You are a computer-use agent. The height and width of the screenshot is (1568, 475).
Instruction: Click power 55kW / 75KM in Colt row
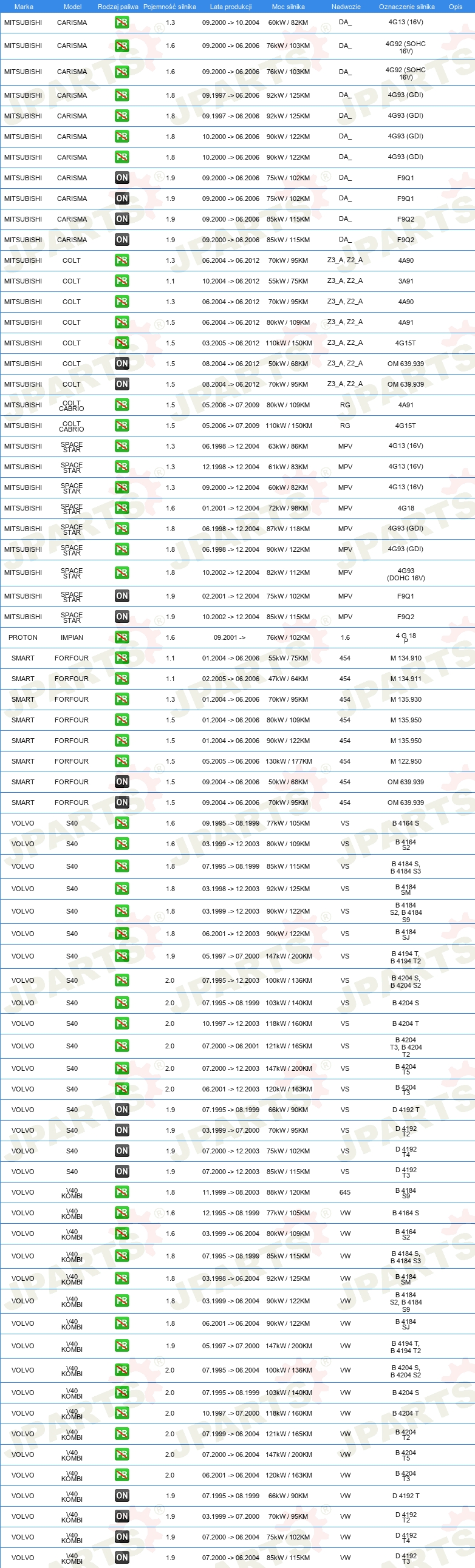point(288,281)
